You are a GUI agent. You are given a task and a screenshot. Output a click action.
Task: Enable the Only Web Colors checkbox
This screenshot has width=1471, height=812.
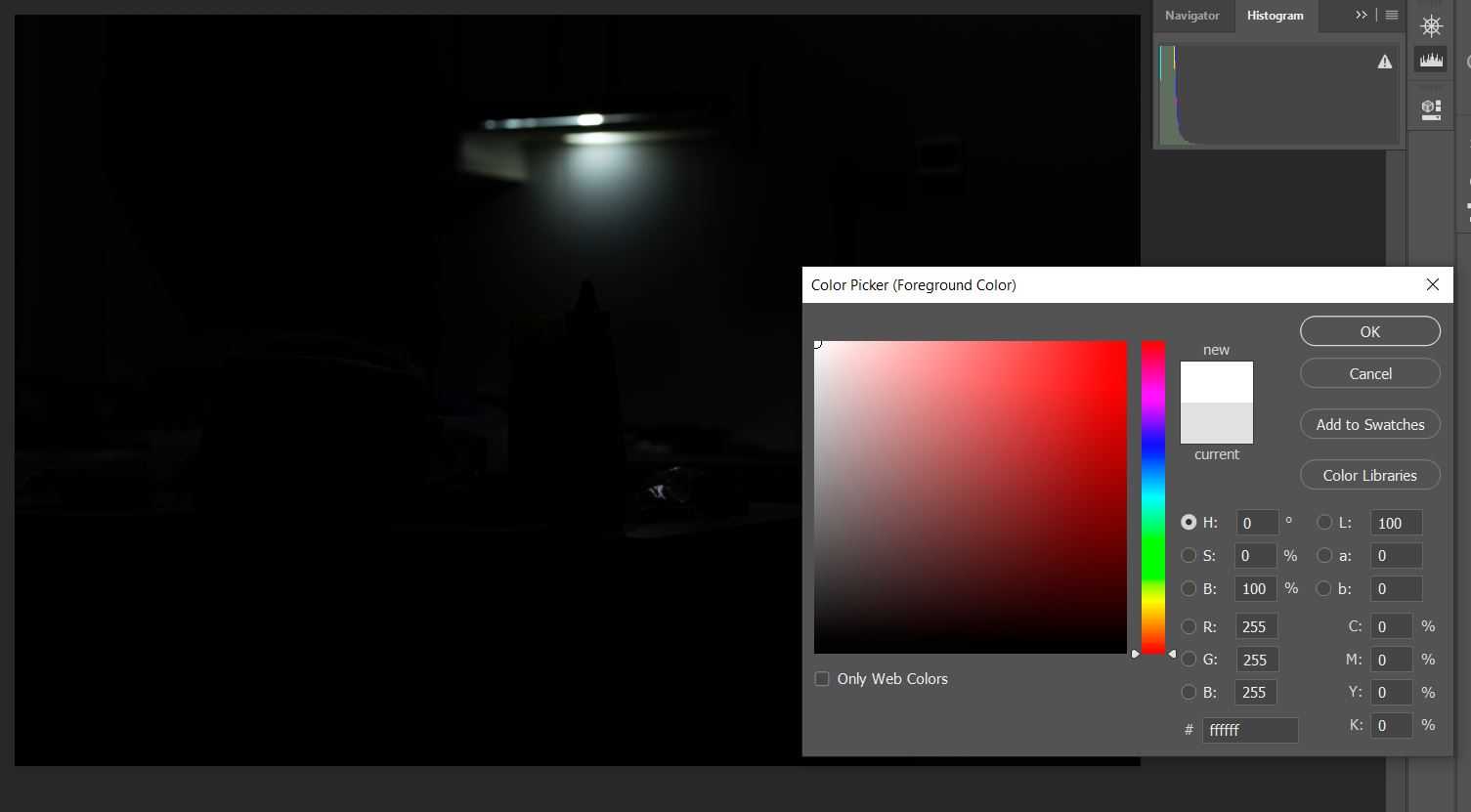click(822, 679)
